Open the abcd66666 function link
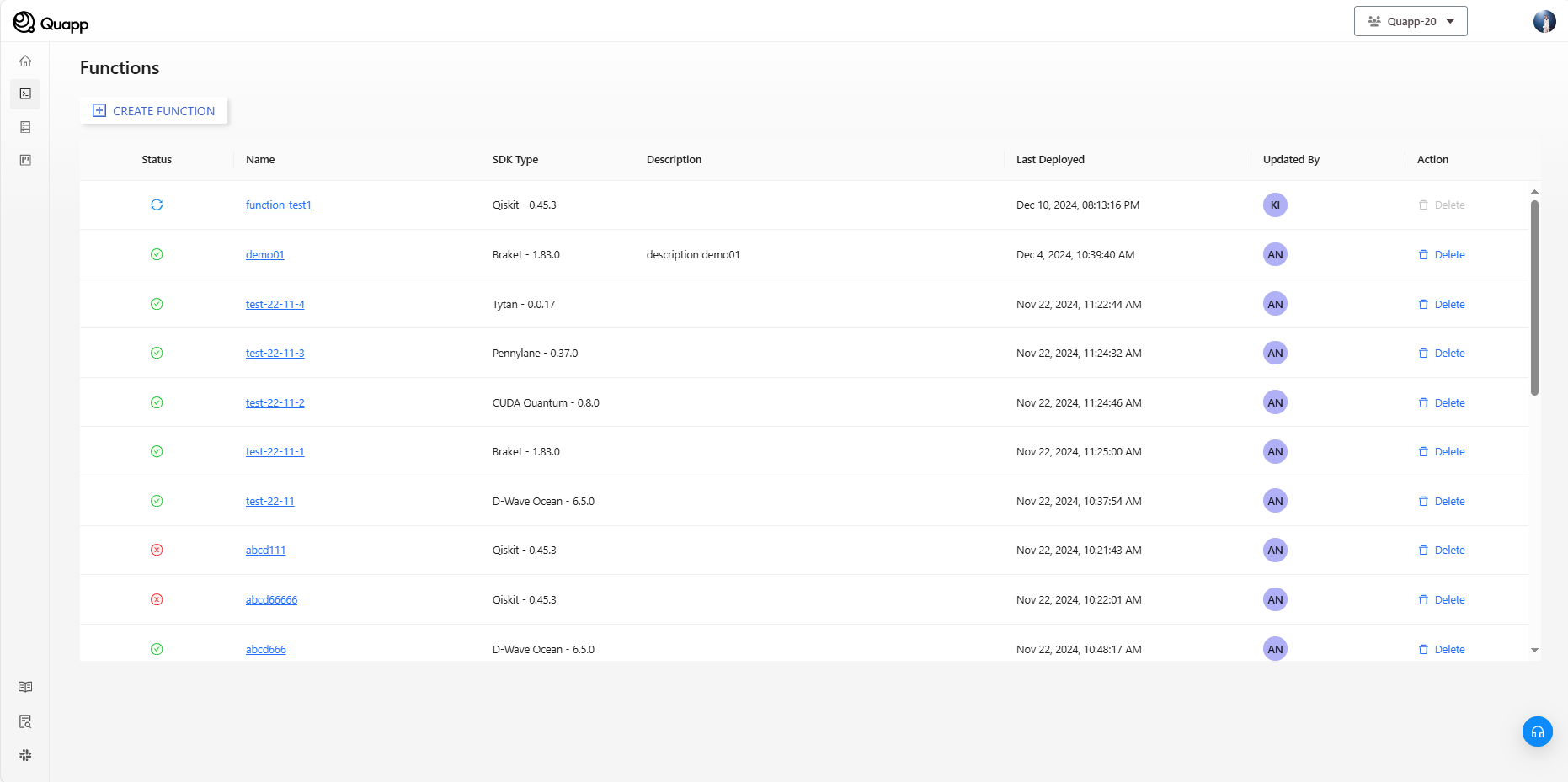This screenshot has height=782, width=1568. (271, 600)
